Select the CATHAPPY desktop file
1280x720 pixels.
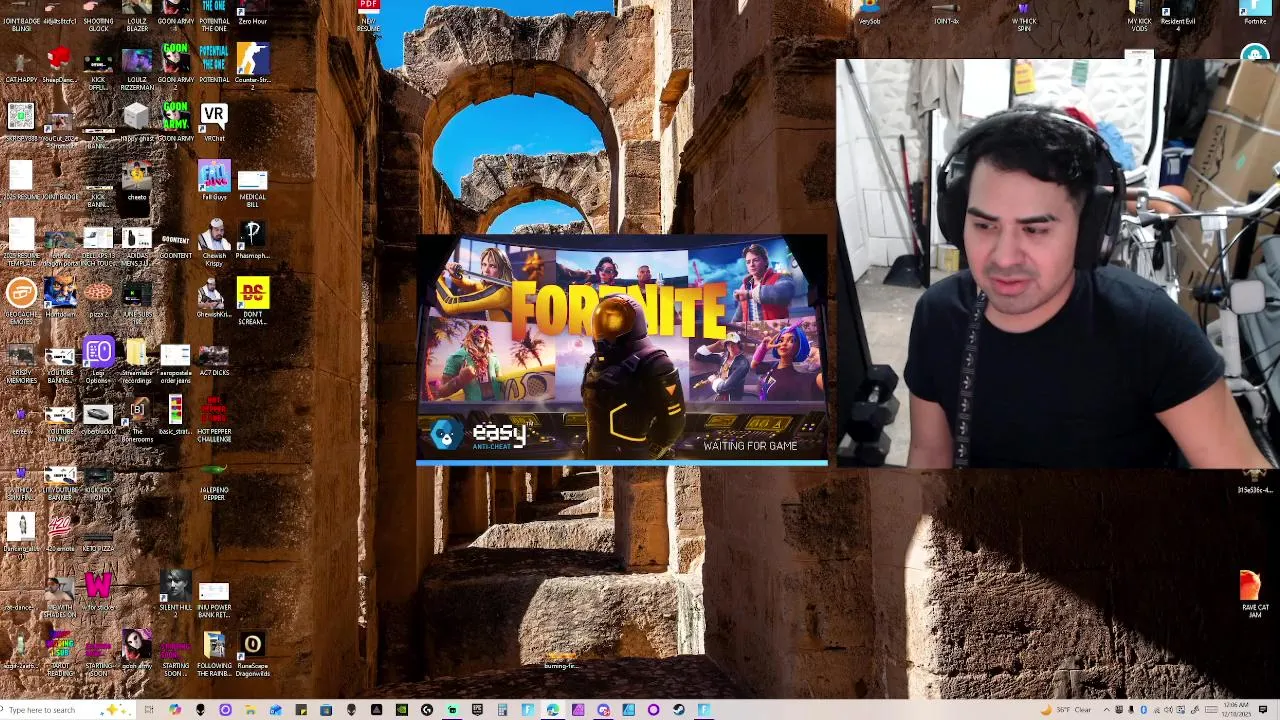pos(21,66)
